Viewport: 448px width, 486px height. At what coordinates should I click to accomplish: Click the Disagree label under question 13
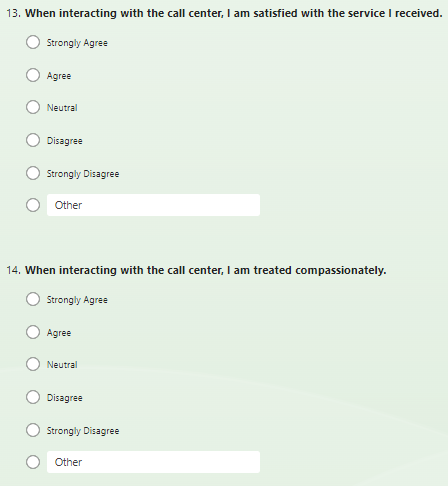pyautogui.click(x=64, y=141)
